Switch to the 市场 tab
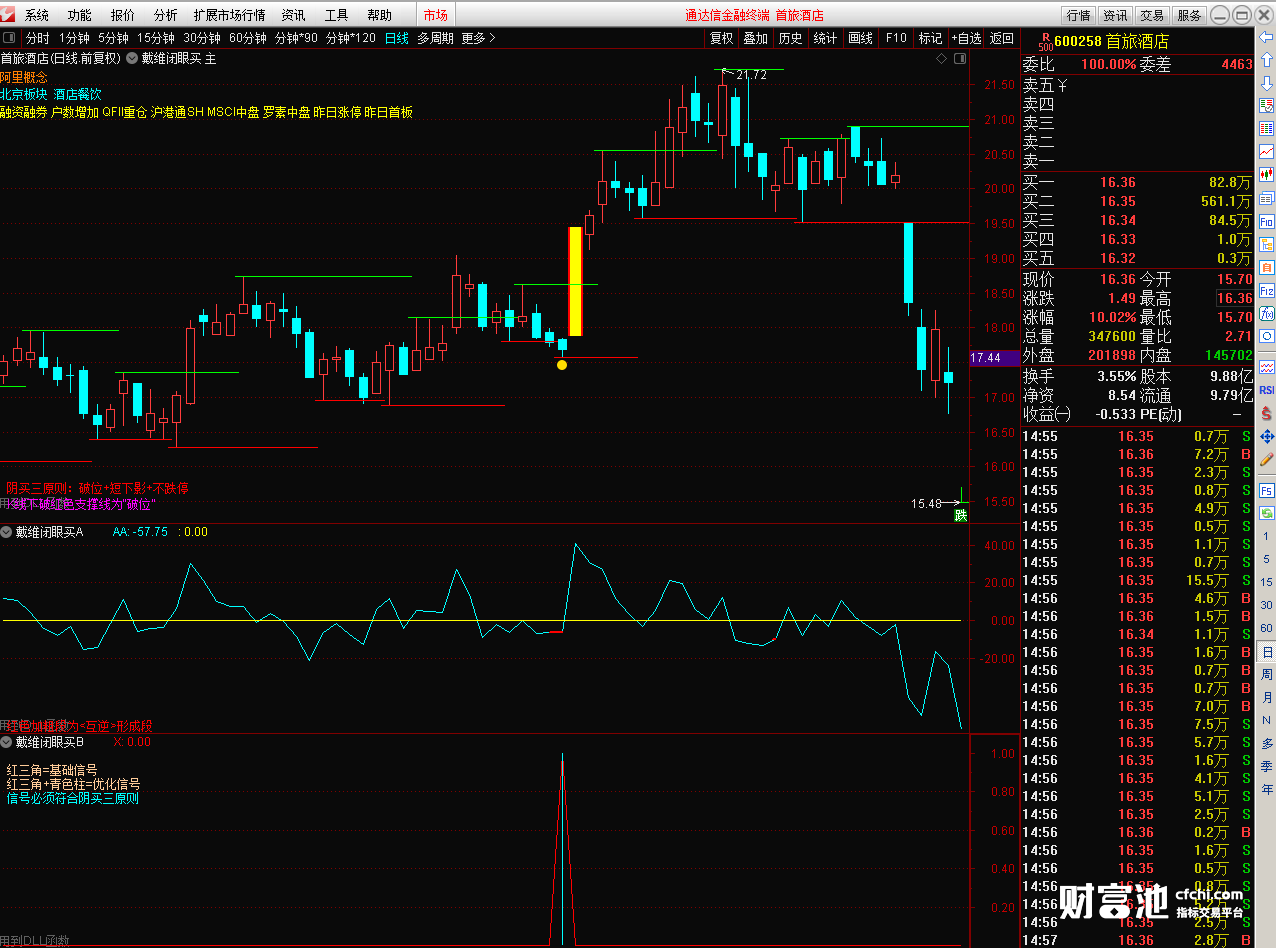The image size is (1276, 948). [435, 15]
